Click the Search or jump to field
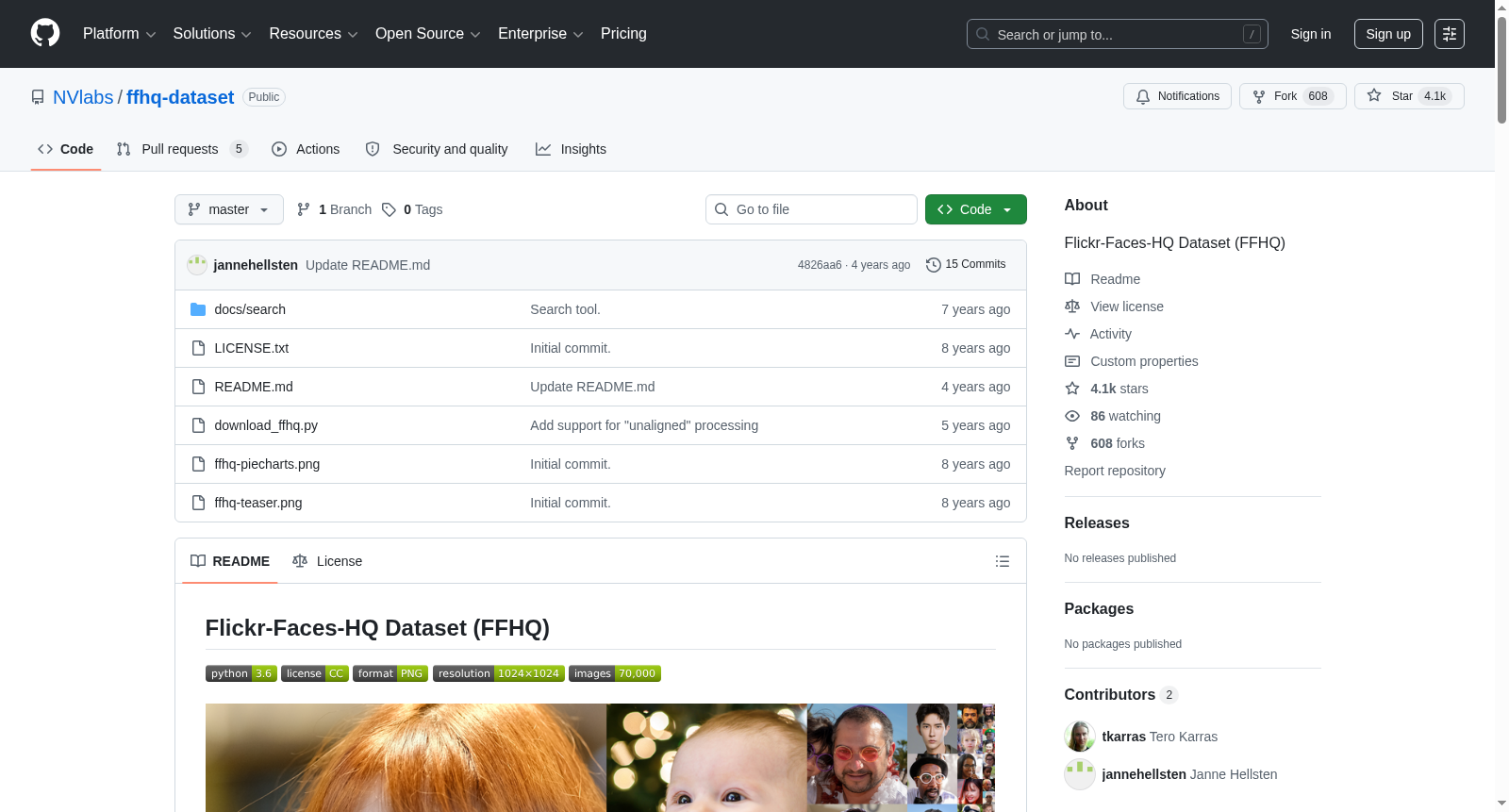Viewport: 1509px width, 812px height. pyautogui.click(x=1118, y=34)
